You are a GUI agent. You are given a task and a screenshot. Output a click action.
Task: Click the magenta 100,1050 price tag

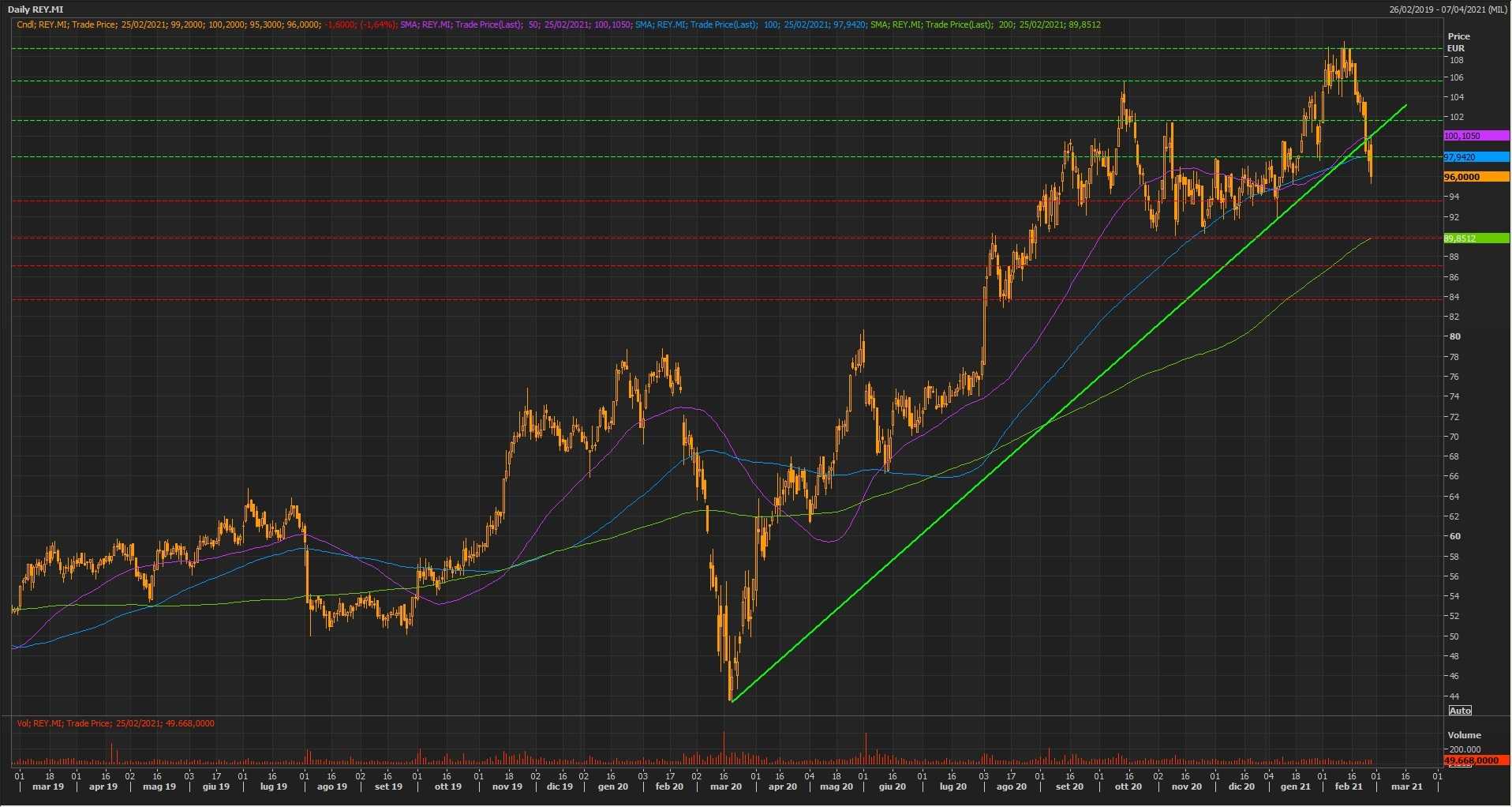point(1474,136)
